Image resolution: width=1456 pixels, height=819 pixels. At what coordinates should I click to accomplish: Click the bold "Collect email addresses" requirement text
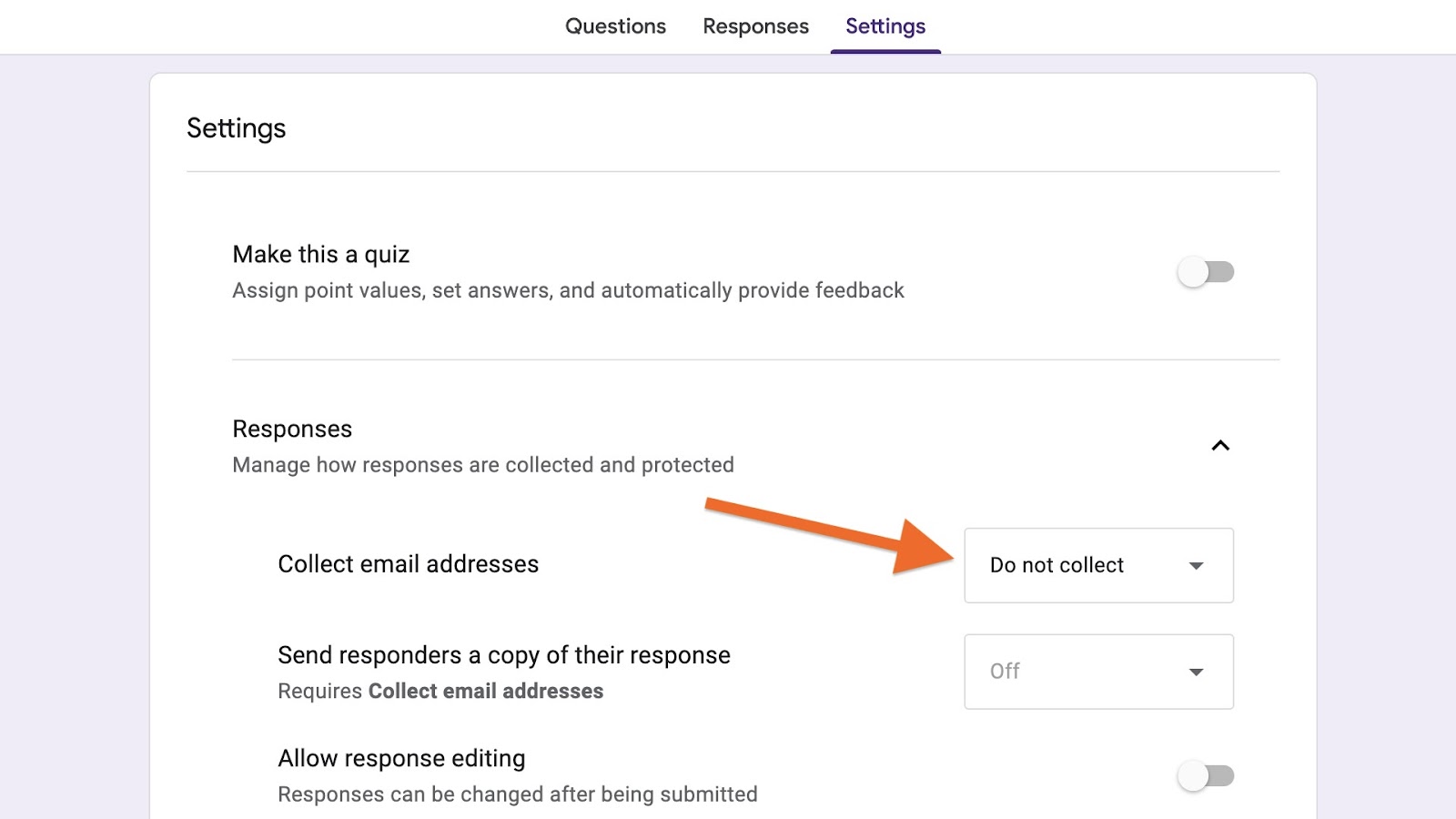(485, 692)
